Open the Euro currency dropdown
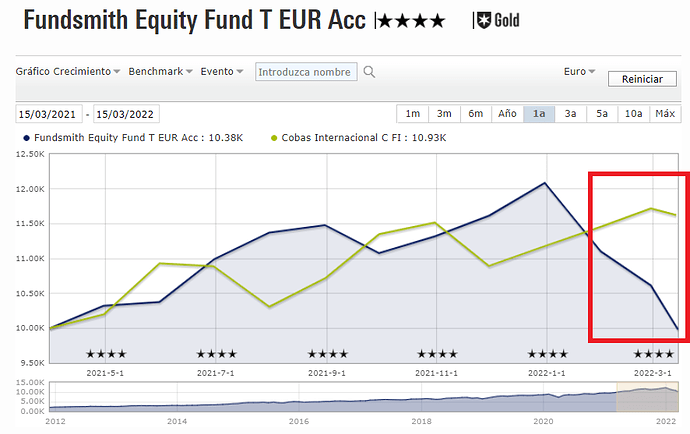 pyautogui.click(x=579, y=72)
